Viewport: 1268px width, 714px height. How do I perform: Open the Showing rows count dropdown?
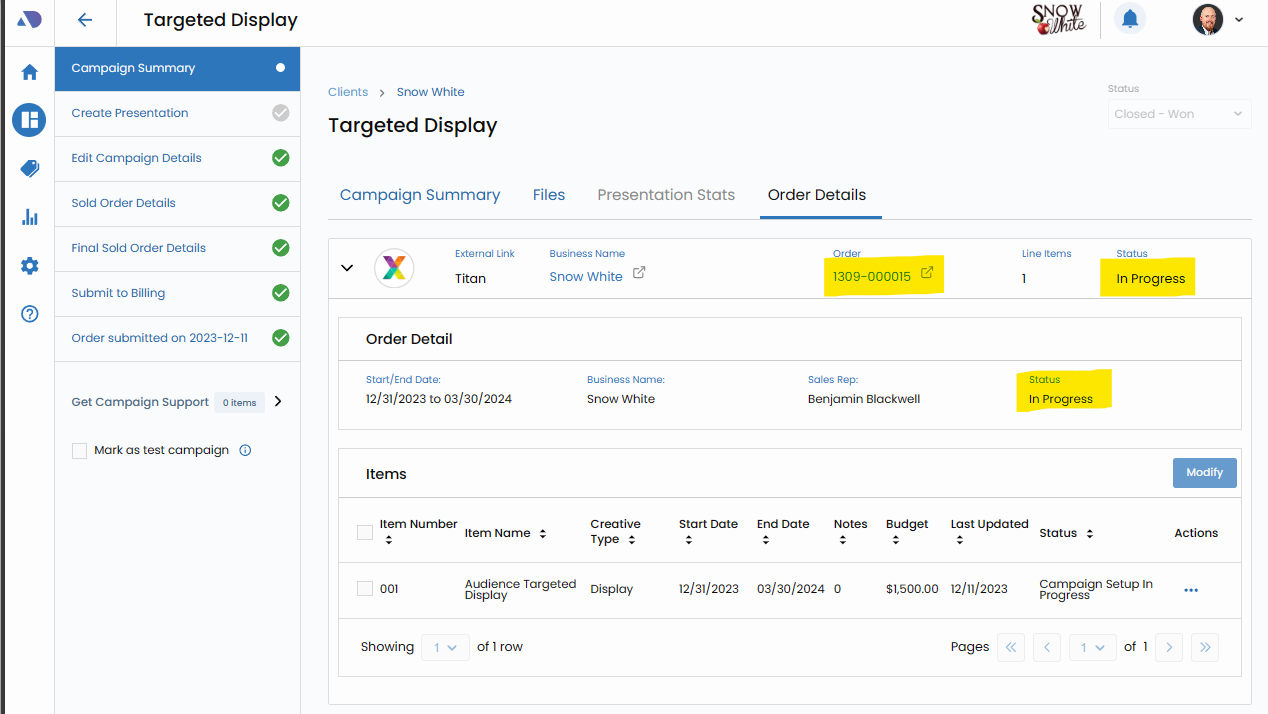pyautogui.click(x=445, y=647)
